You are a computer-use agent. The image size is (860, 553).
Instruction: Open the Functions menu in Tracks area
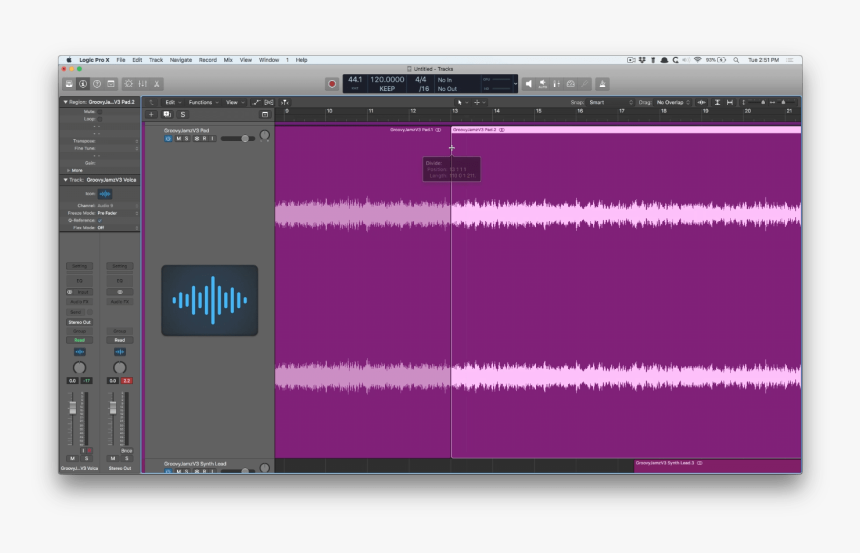click(203, 102)
